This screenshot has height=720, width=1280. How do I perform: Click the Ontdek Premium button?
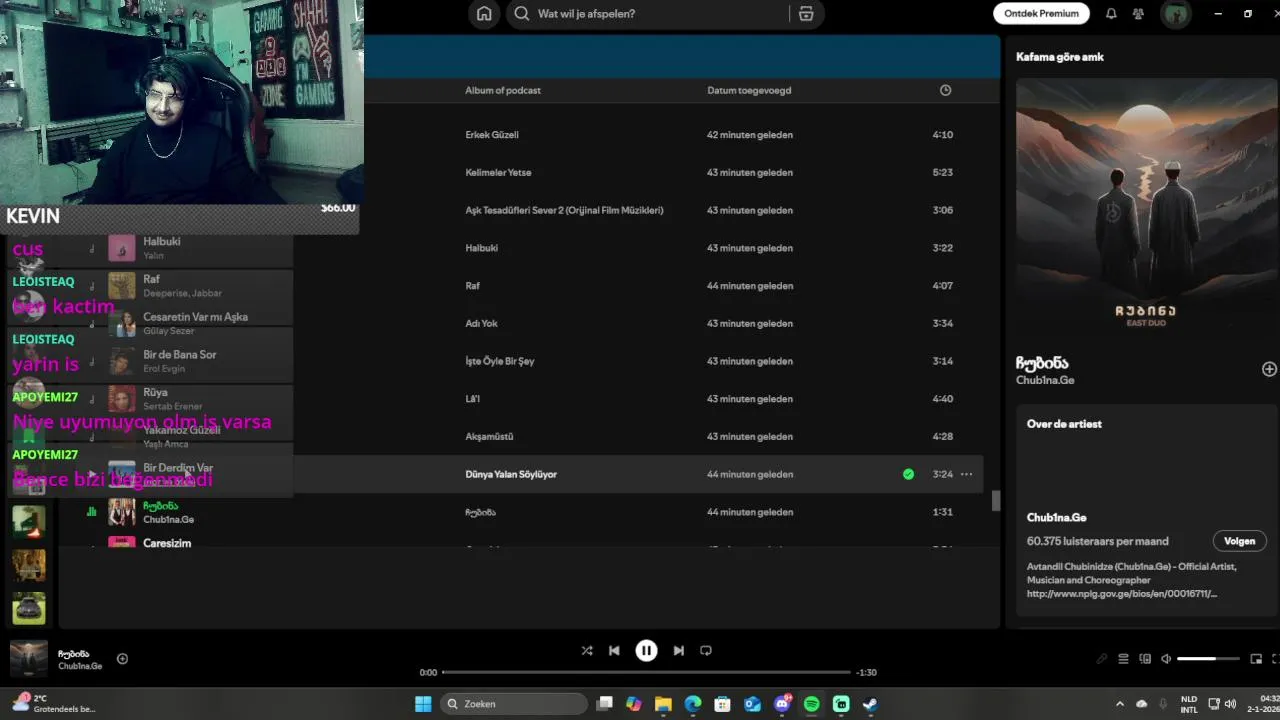pos(1041,14)
